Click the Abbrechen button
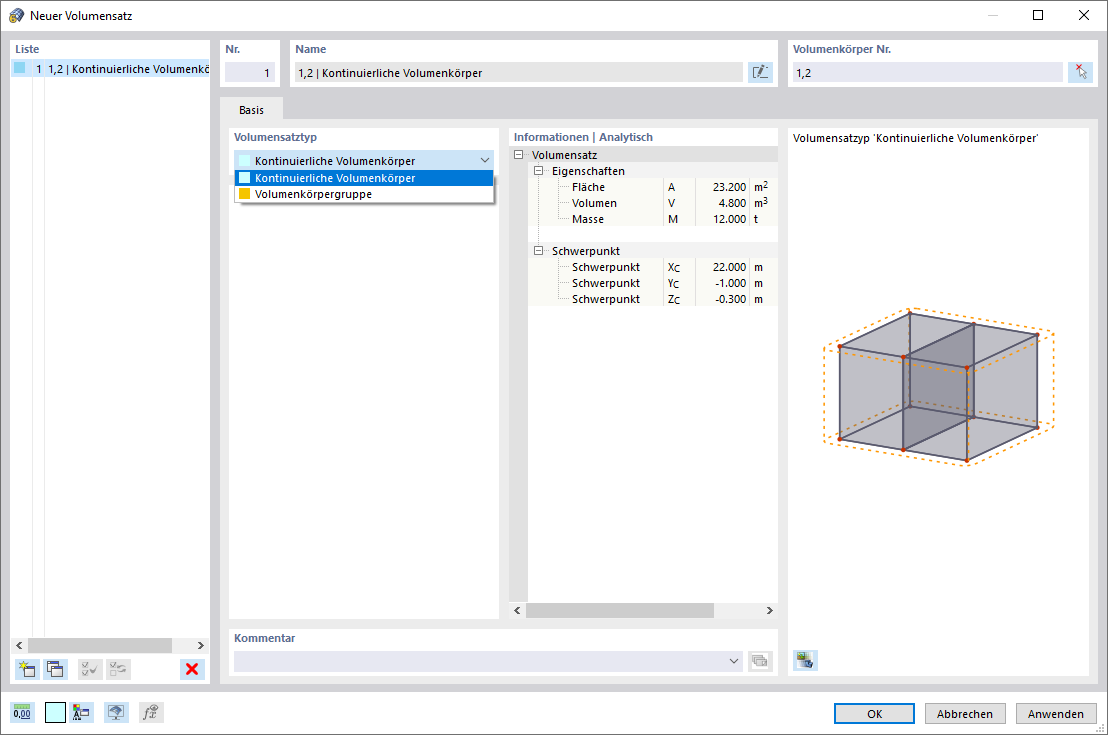The width and height of the screenshot is (1108, 735). (x=965, y=714)
